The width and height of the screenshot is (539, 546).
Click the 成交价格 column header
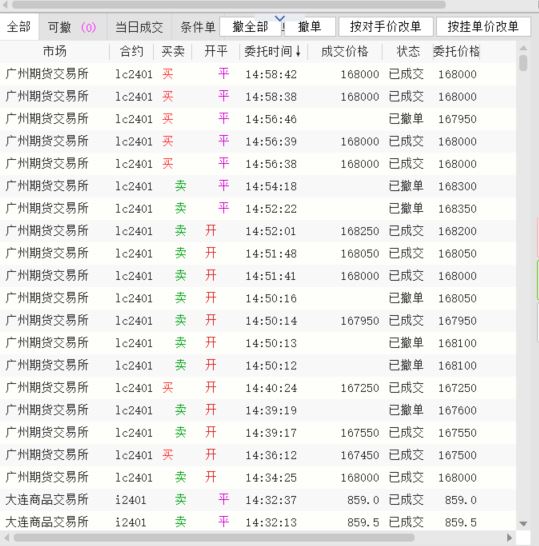(344, 52)
